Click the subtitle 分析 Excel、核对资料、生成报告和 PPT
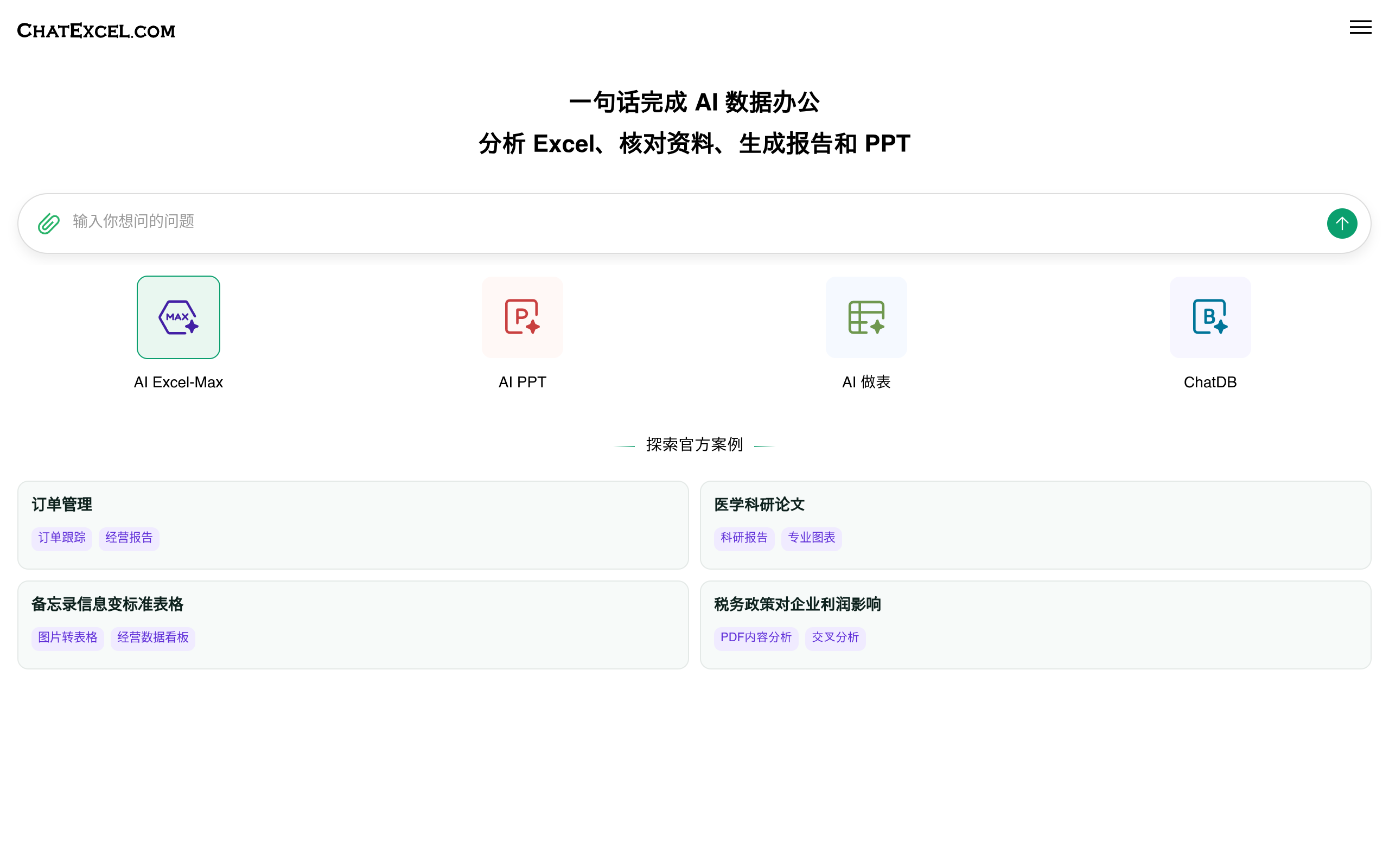The image size is (1389, 868). point(694,144)
